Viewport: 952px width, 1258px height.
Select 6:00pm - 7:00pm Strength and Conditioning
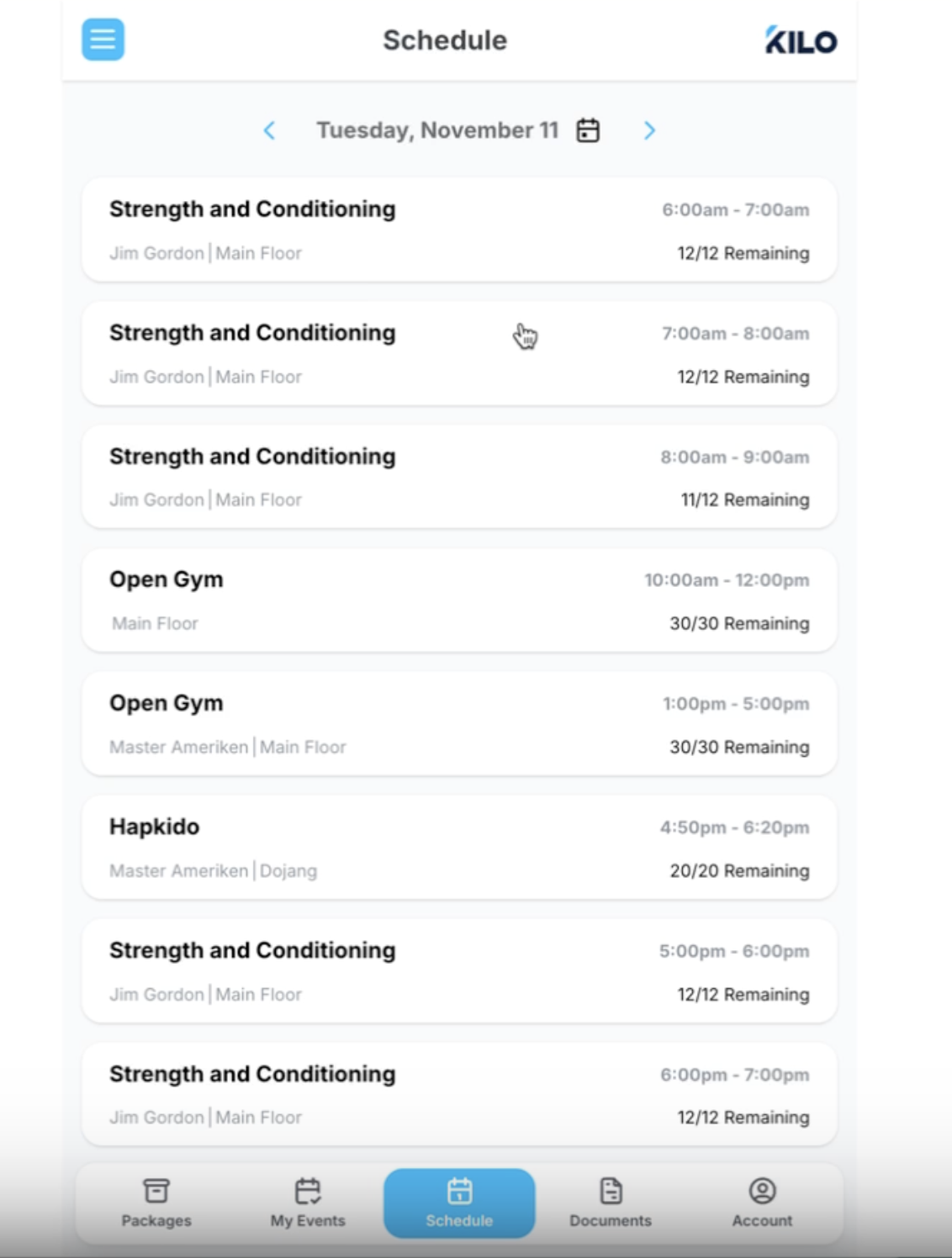point(459,1095)
